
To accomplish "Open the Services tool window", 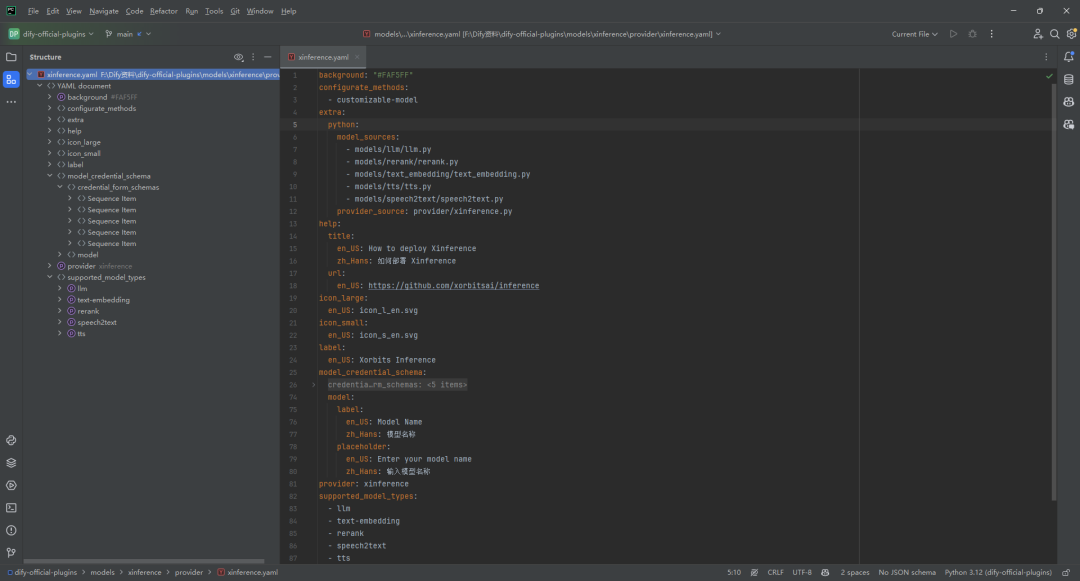I will click(x=11, y=485).
